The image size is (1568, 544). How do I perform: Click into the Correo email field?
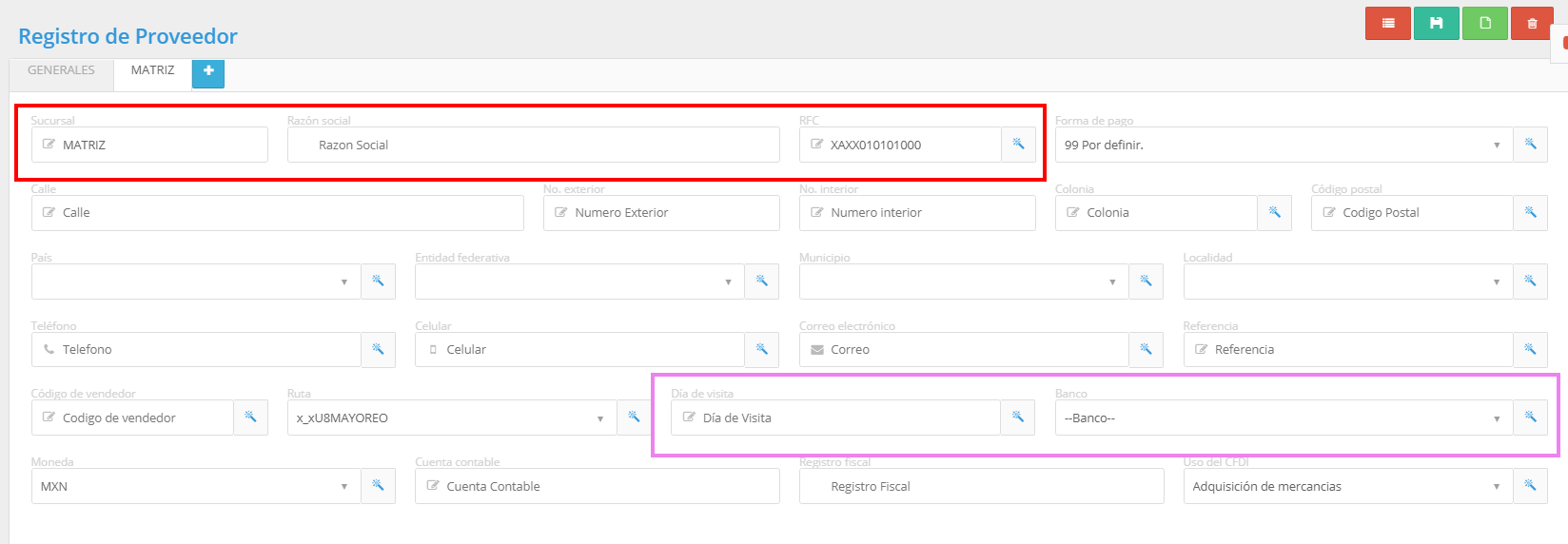[x=964, y=350]
